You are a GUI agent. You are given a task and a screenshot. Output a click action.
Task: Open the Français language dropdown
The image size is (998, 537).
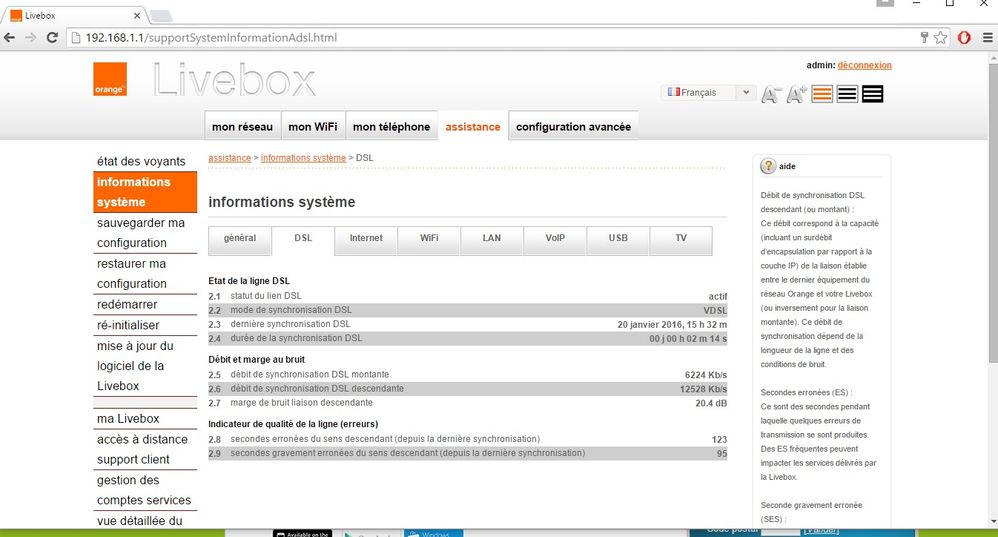(708, 92)
